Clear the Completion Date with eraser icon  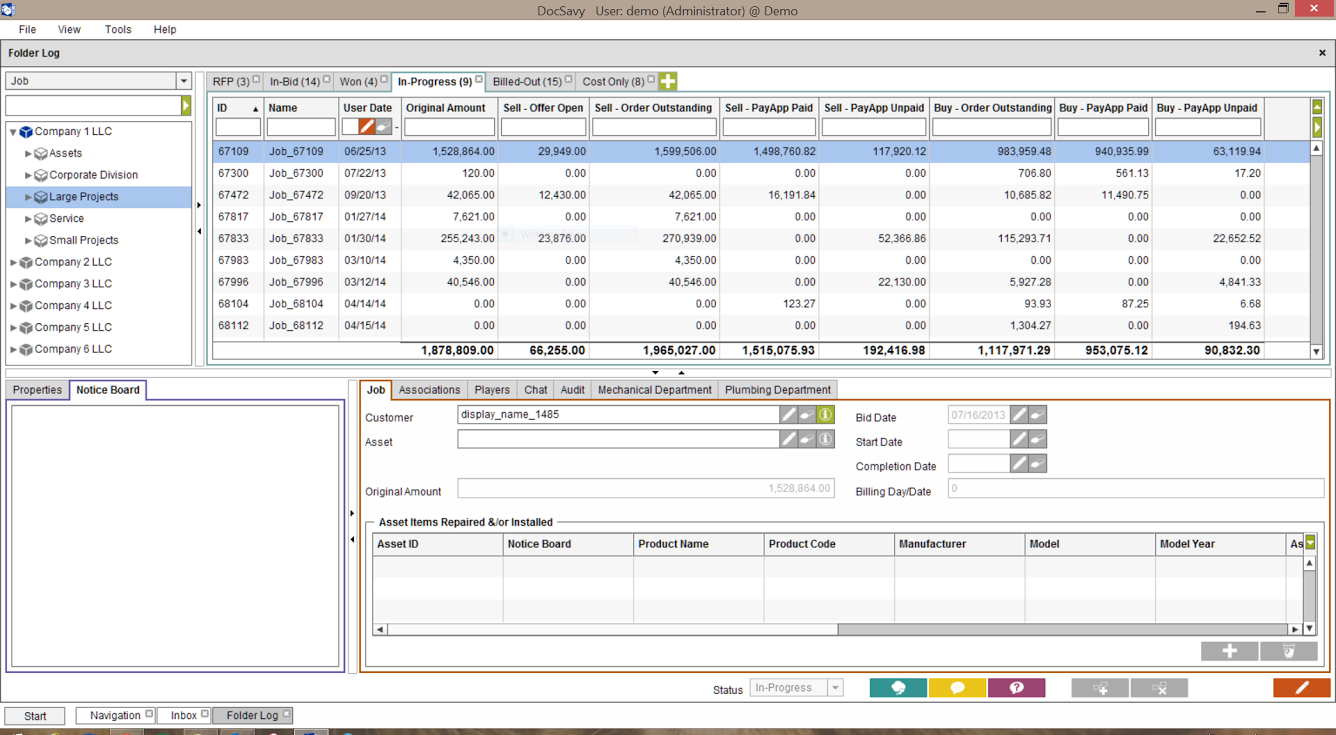(x=1037, y=463)
